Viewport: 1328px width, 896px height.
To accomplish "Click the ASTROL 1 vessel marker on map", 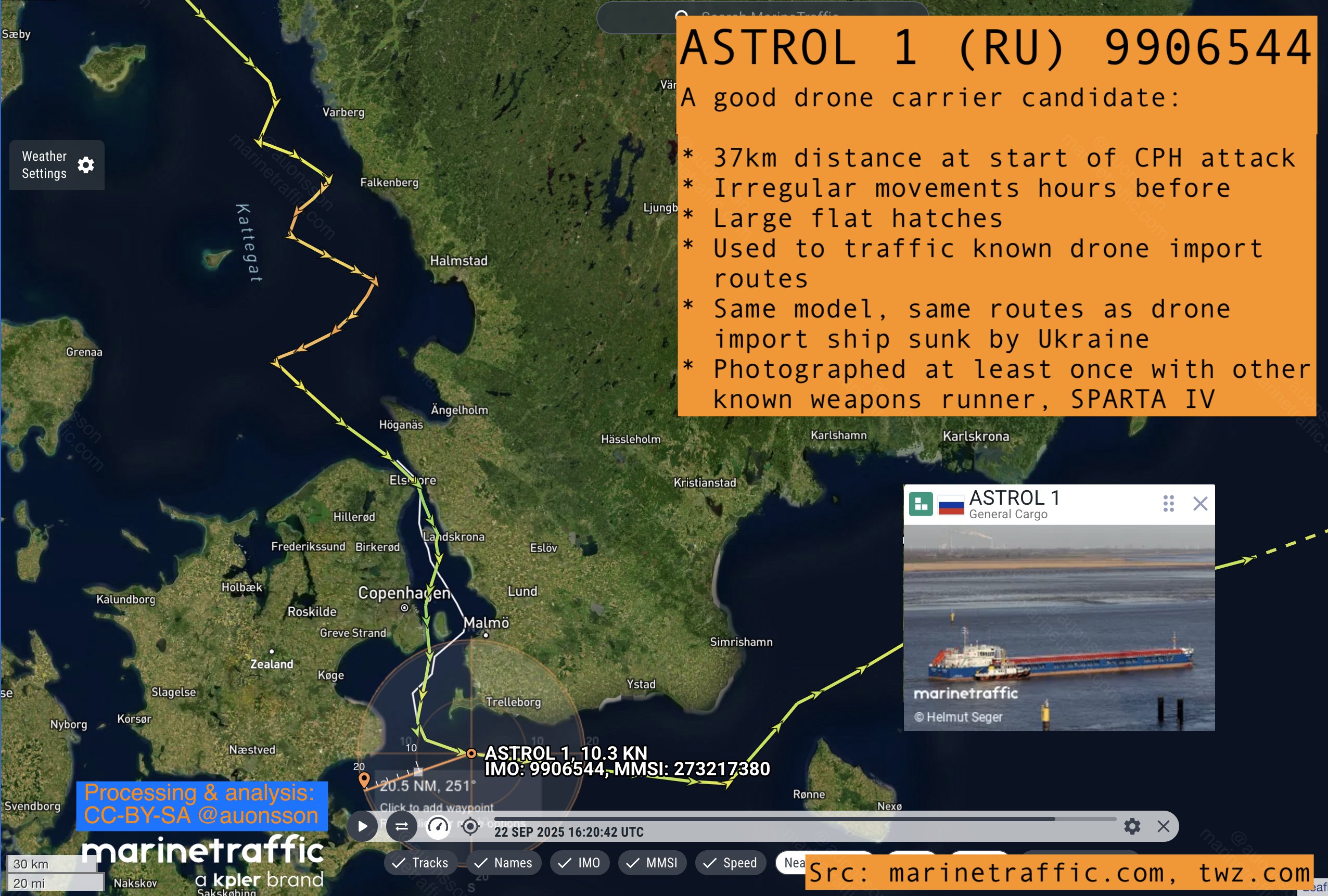I will click(x=471, y=754).
